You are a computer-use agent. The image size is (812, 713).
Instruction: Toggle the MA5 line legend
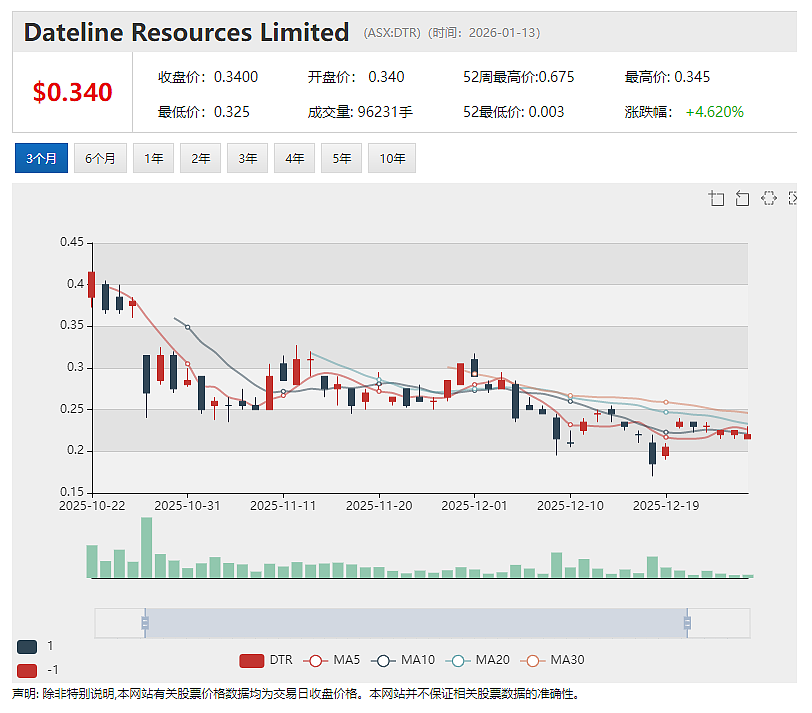[x=331, y=660]
